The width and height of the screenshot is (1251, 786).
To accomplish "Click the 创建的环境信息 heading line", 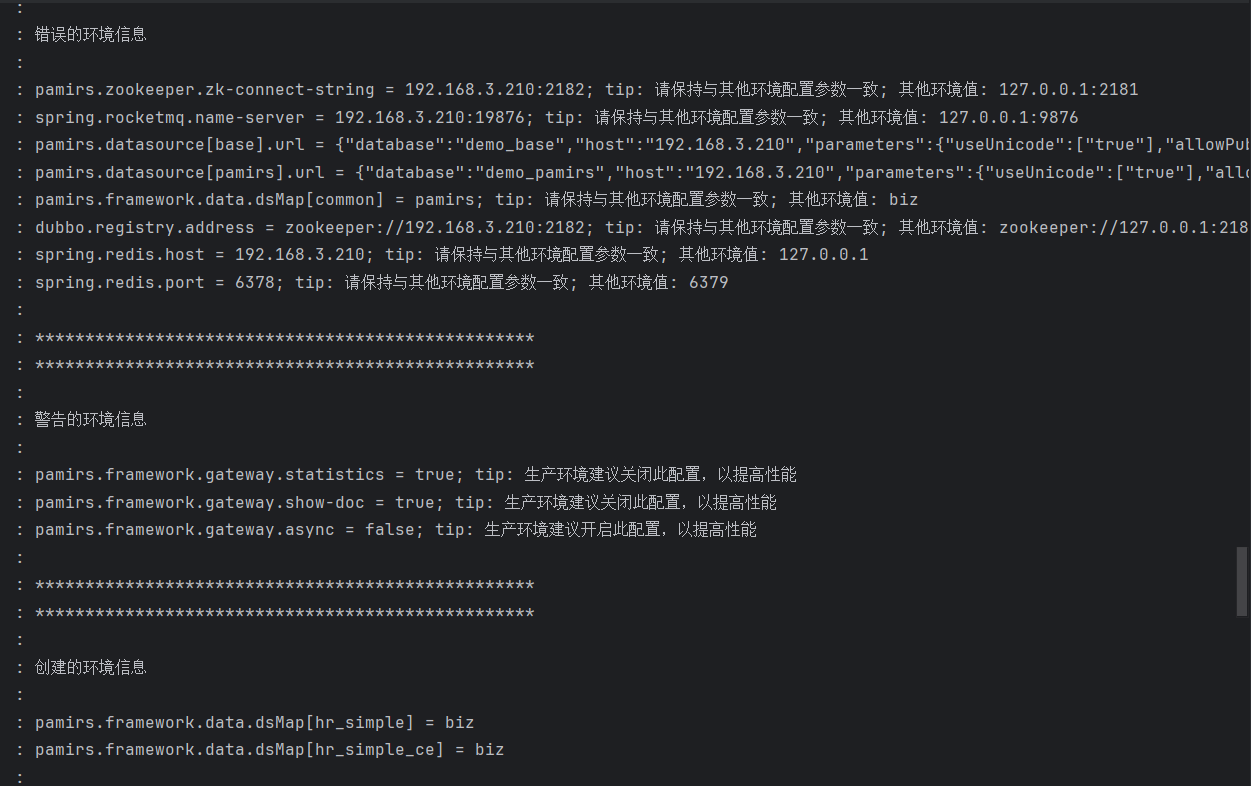I will pos(90,667).
